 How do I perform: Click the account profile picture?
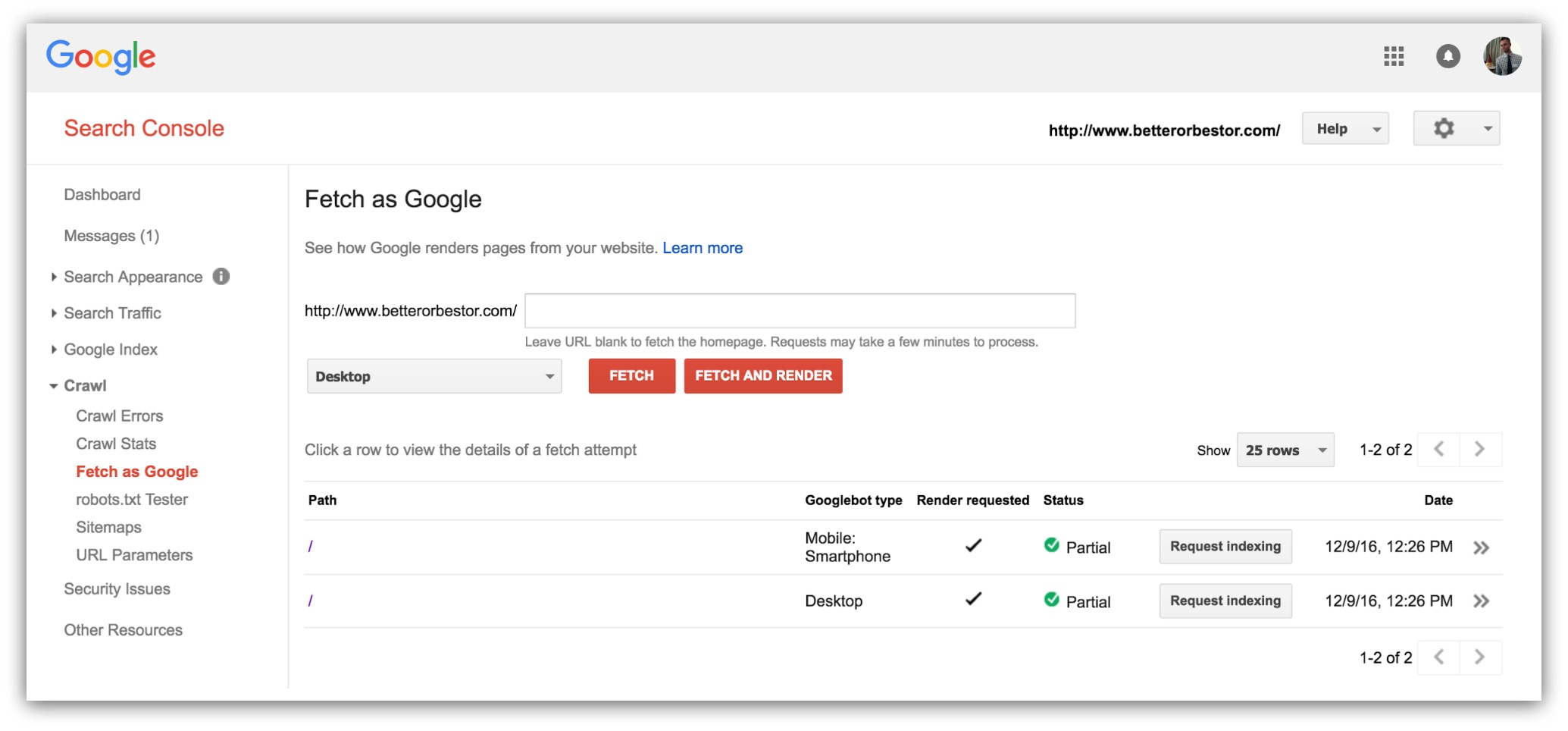pos(1502,56)
